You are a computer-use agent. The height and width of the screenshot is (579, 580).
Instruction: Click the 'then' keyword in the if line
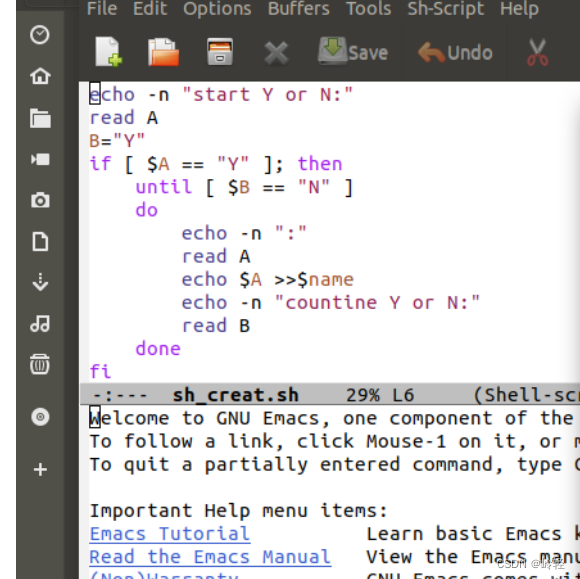320,164
